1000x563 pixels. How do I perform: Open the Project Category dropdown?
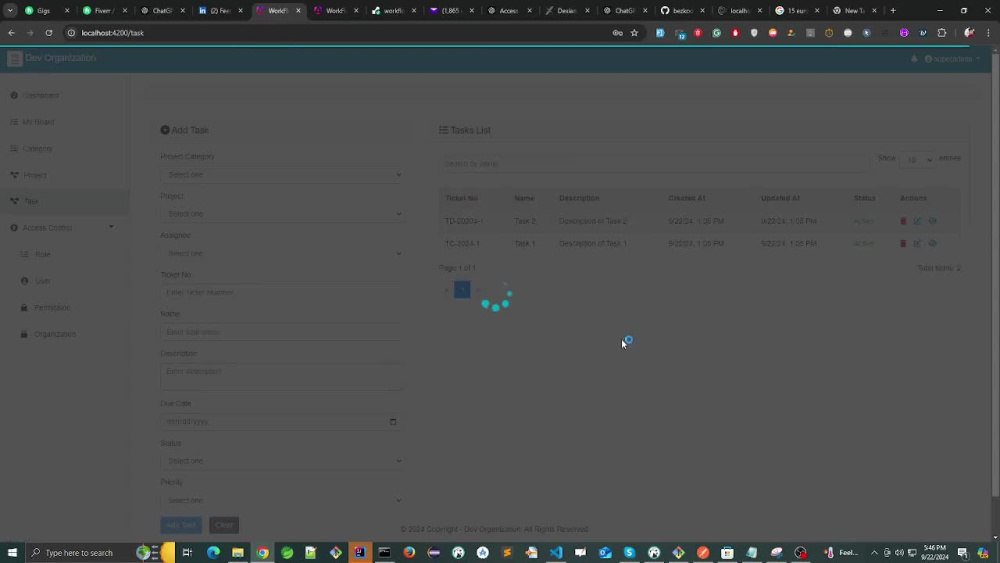pos(281,175)
